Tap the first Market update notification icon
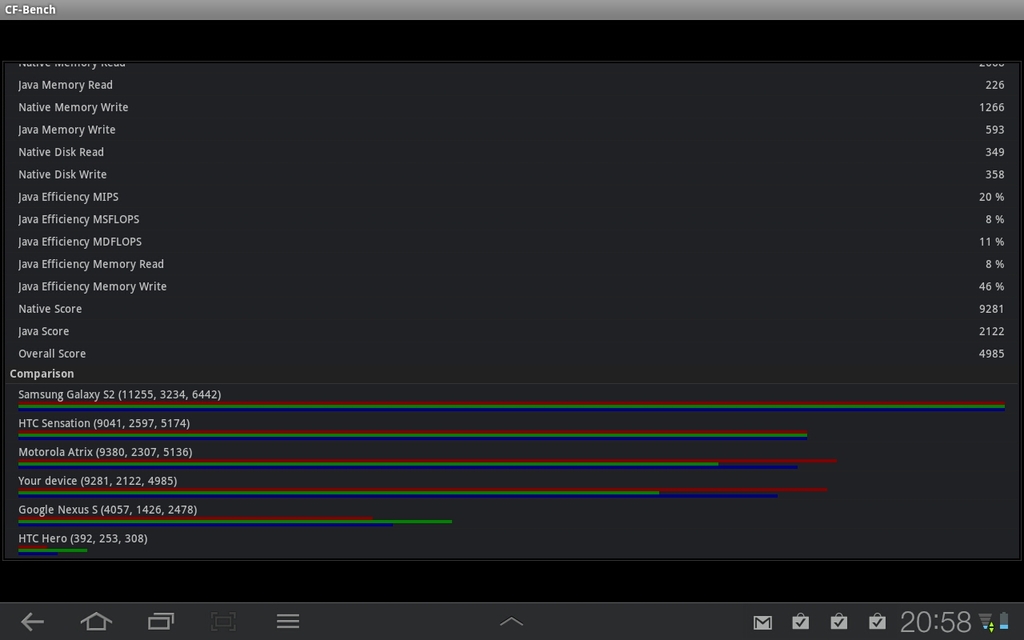Image resolution: width=1024 pixels, height=640 pixels. pyautogui.click(x=800, y=621)
